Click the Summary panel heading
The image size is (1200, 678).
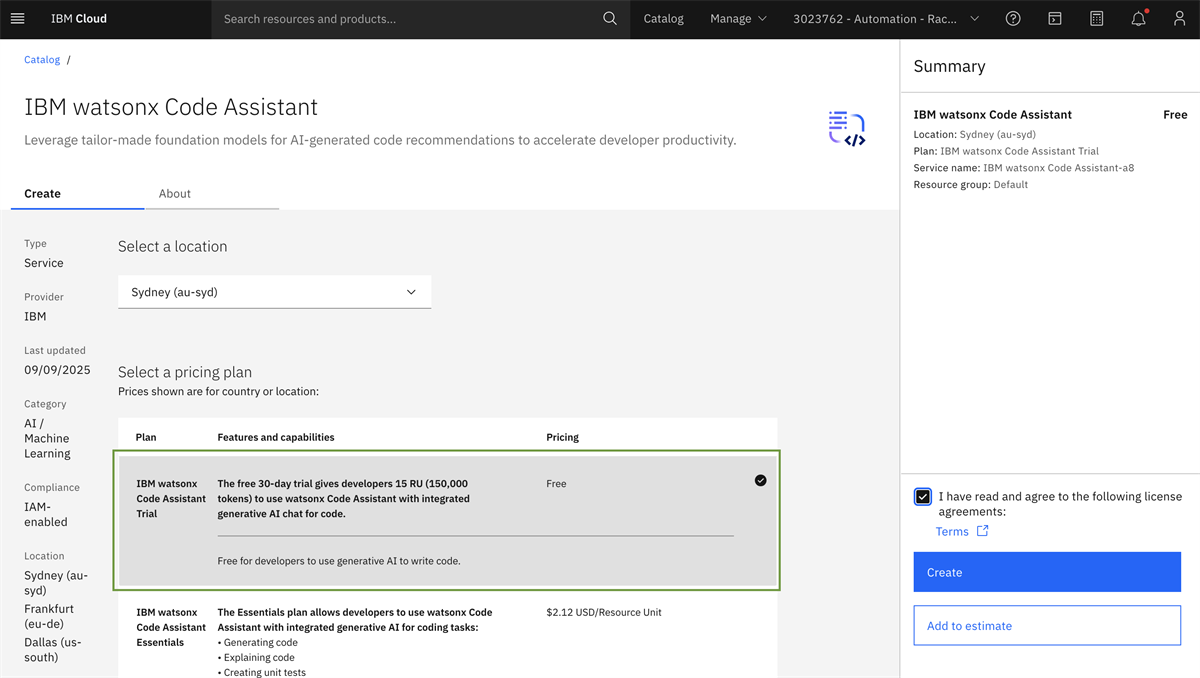[950, 66]
